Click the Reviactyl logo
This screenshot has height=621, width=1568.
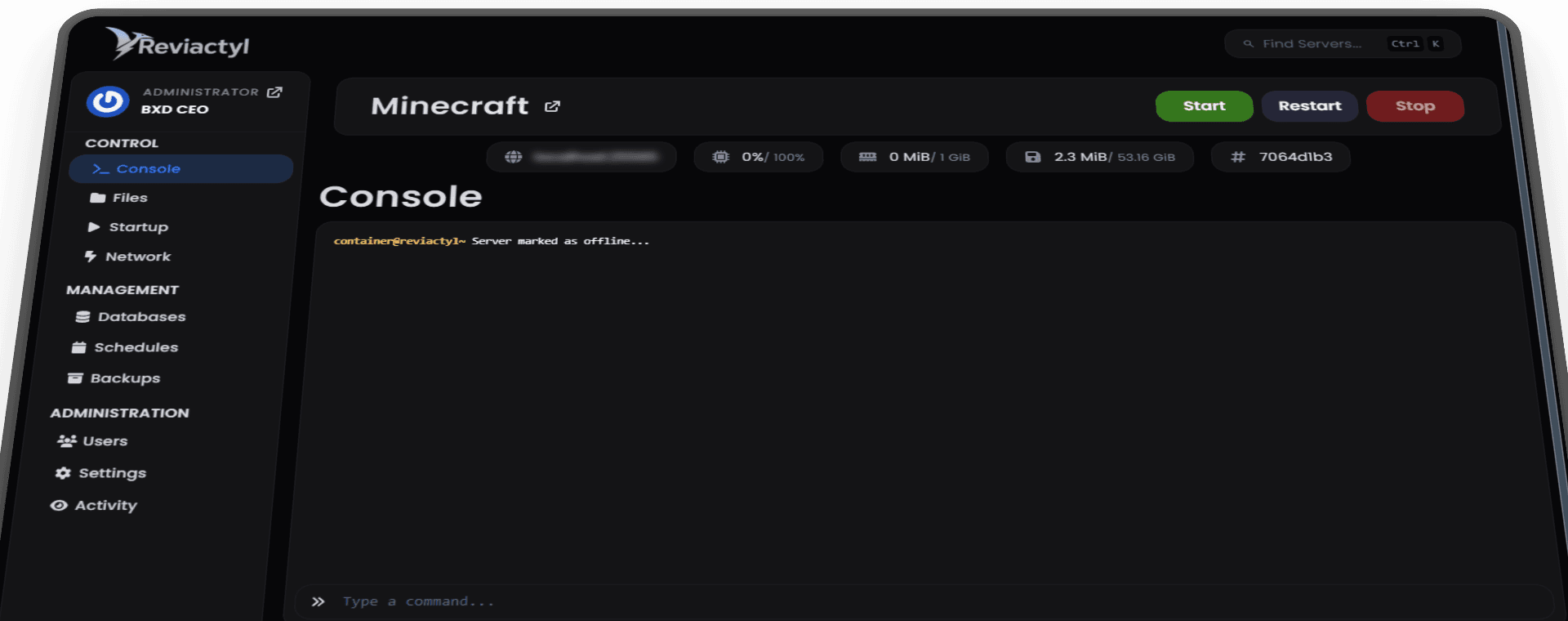177,44
